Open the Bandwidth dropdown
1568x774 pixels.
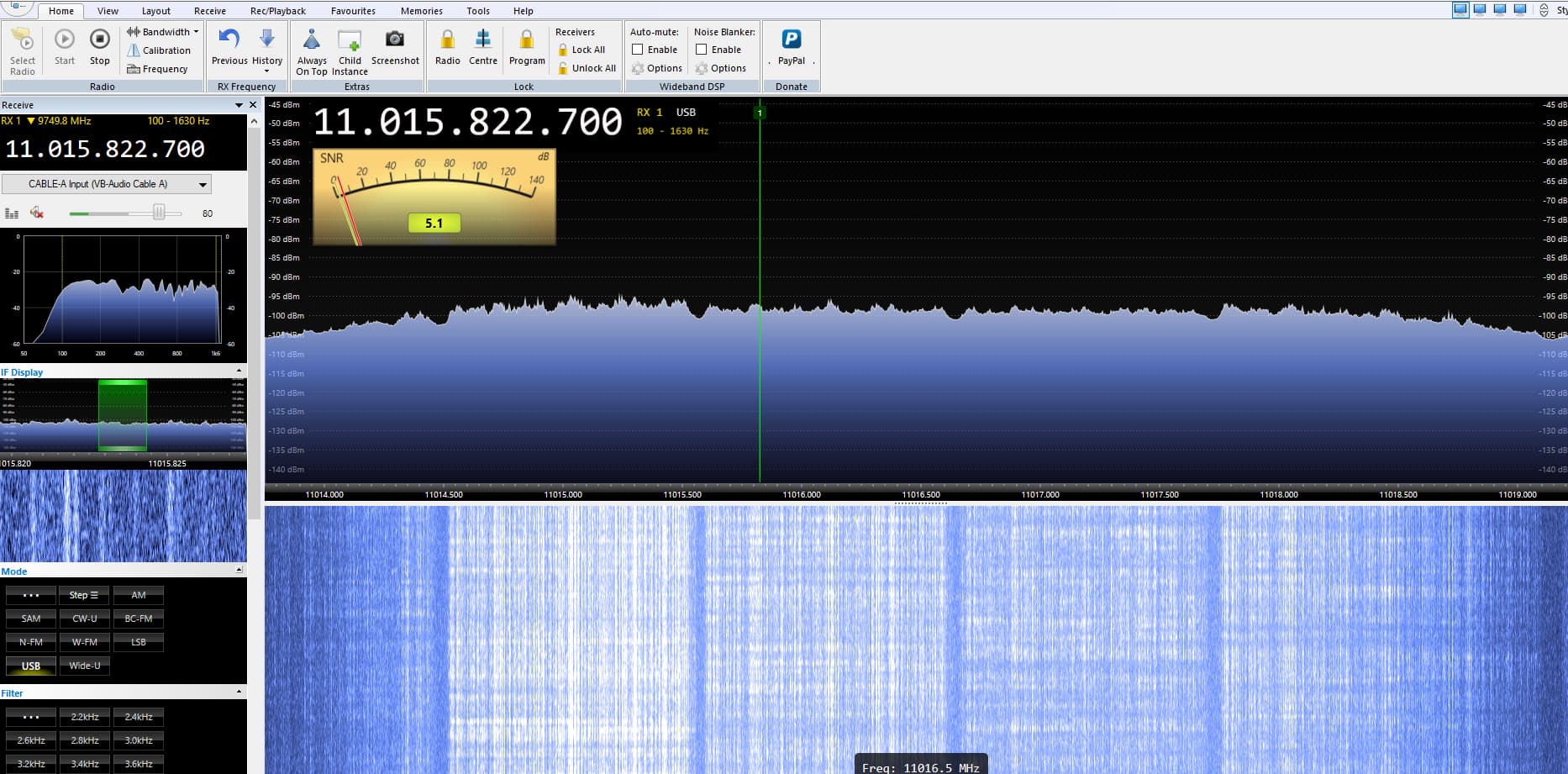click(x=162, y=31)
